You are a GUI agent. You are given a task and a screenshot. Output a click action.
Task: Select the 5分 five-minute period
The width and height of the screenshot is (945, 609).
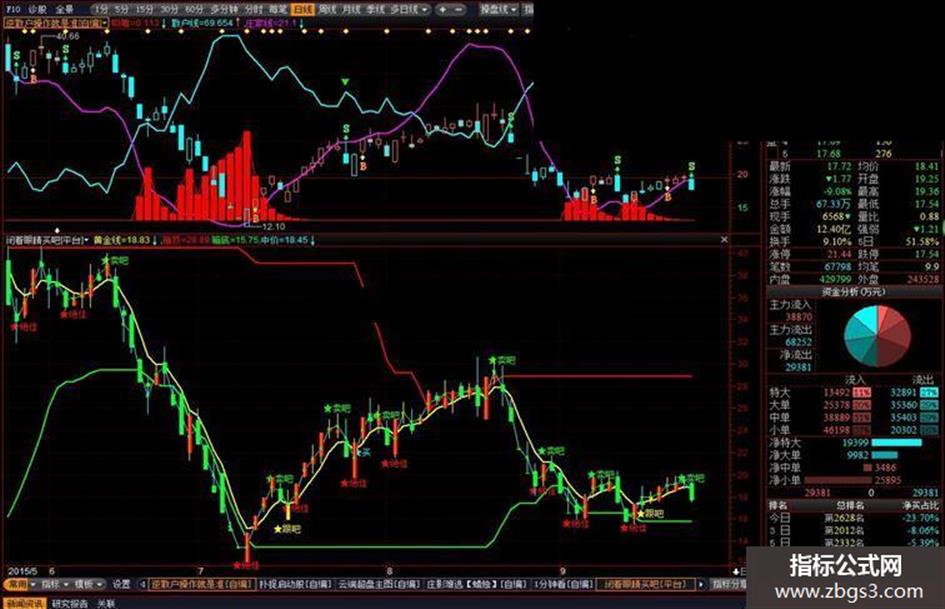click(x=122, y=10)
